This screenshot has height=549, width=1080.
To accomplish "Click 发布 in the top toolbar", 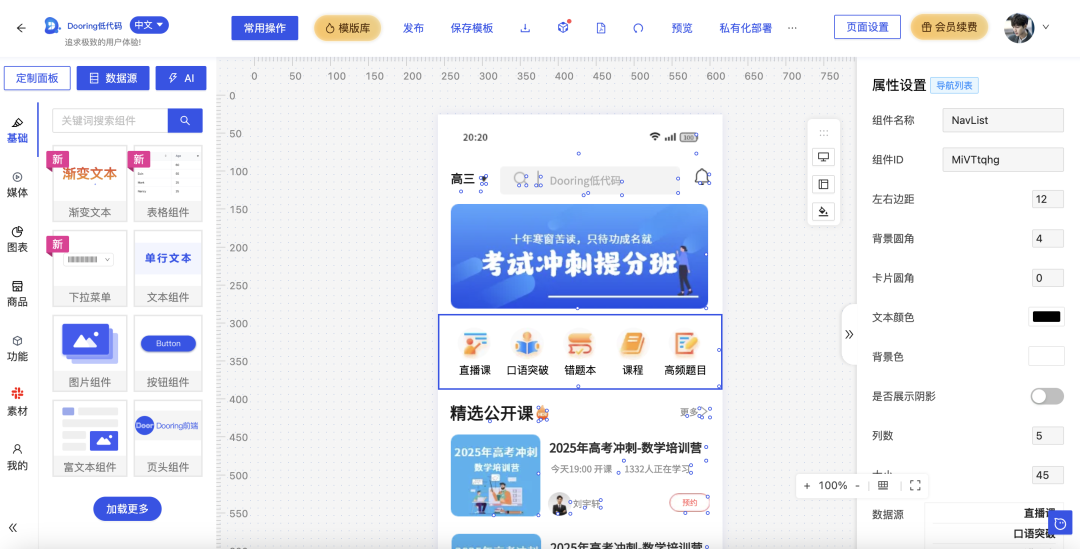I will coord(413,28).
